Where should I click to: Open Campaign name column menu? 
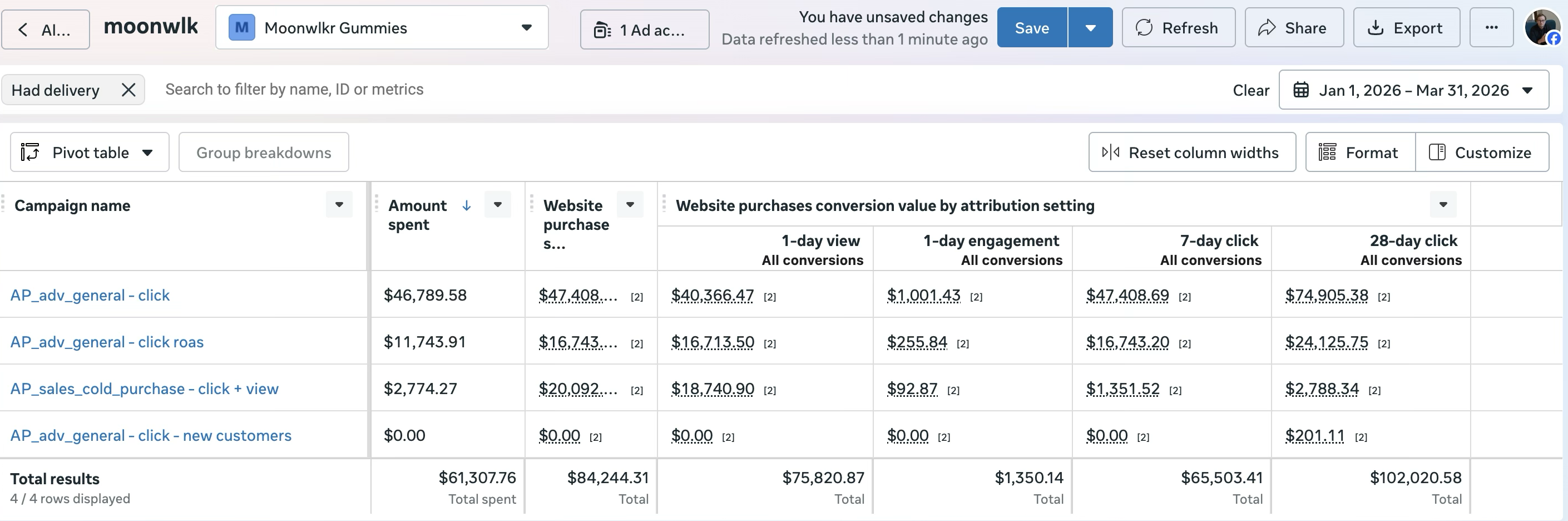pyautogui.click(x=339, y=205)
